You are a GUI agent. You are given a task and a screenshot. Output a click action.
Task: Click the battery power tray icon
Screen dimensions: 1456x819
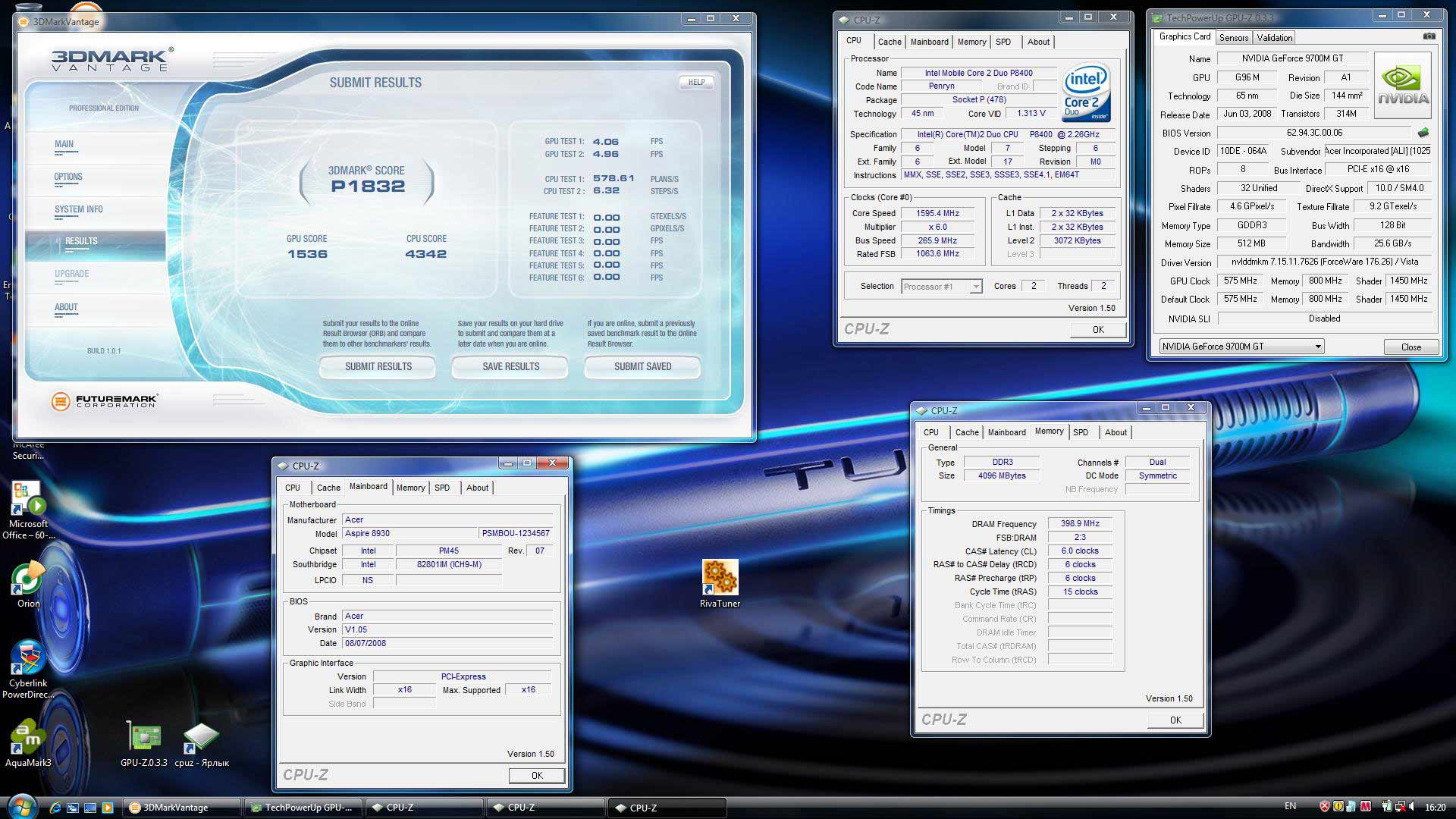point(1388,806)
